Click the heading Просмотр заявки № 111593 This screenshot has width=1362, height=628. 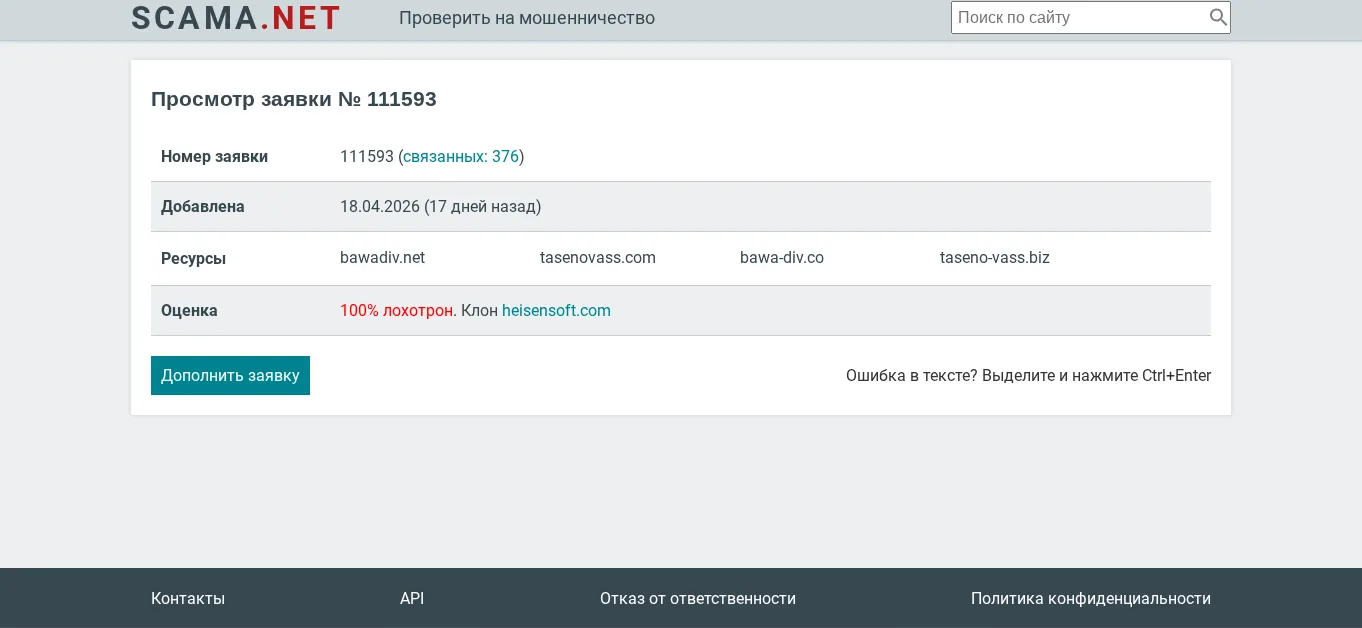click(x=294, y=99)
